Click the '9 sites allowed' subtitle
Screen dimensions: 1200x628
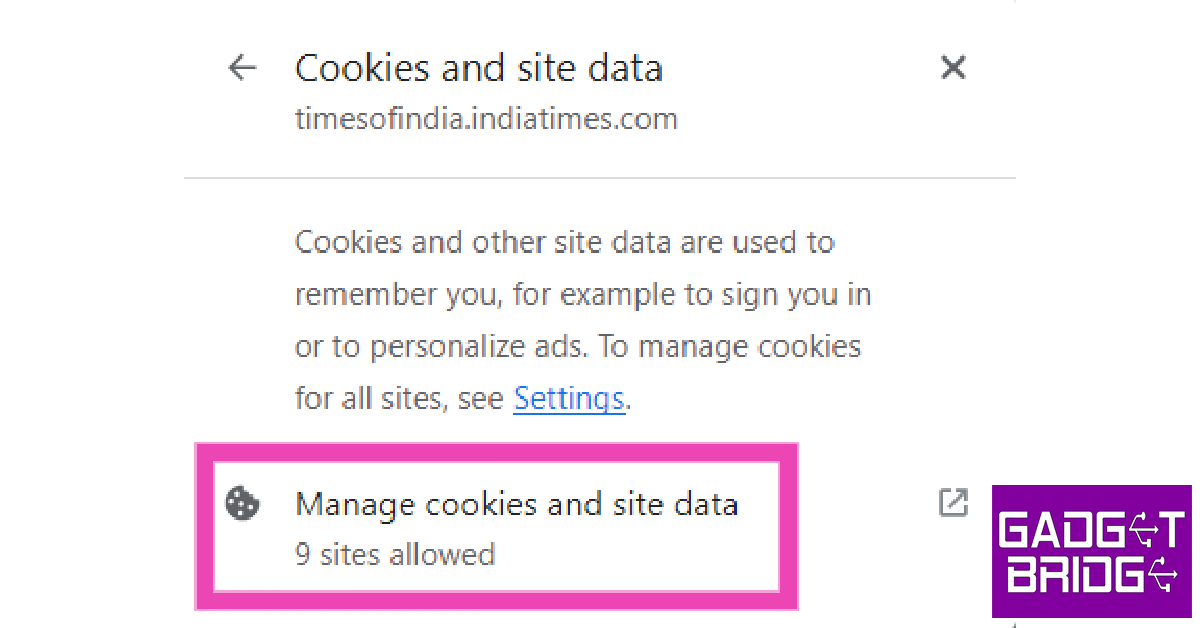(x=395, y=554)
